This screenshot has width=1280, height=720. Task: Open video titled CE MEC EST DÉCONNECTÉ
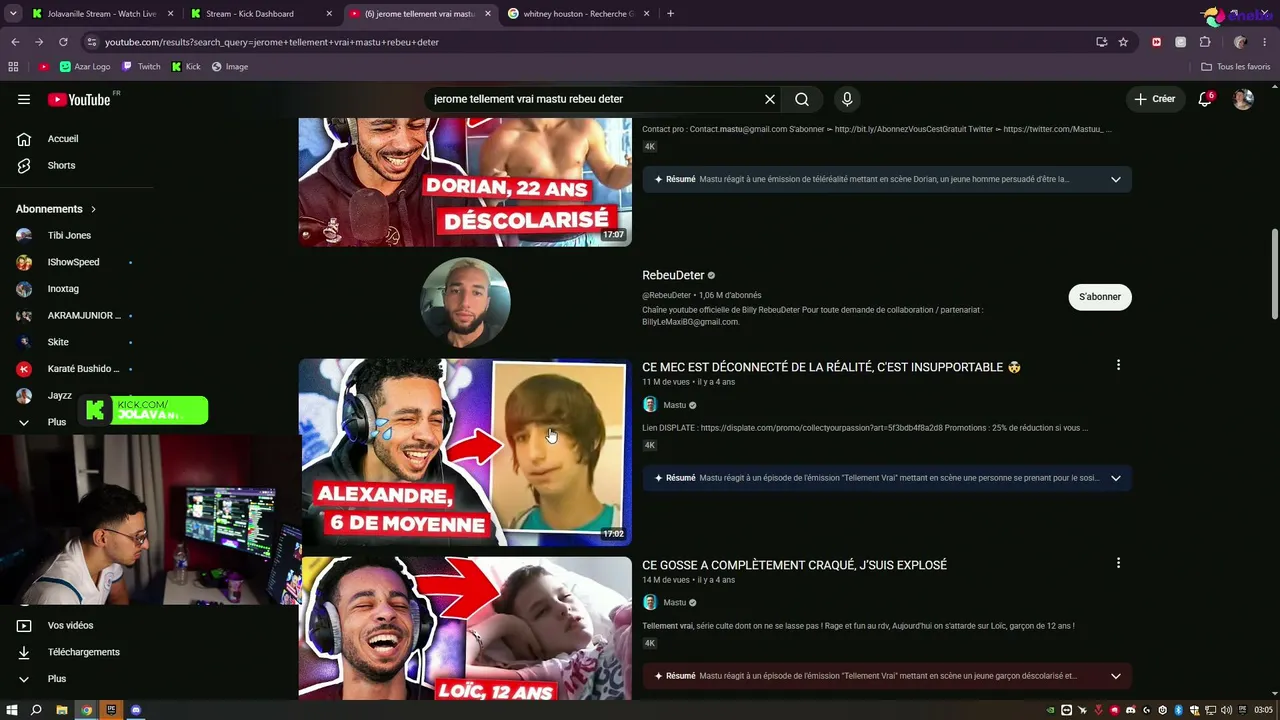coord(831,367)
